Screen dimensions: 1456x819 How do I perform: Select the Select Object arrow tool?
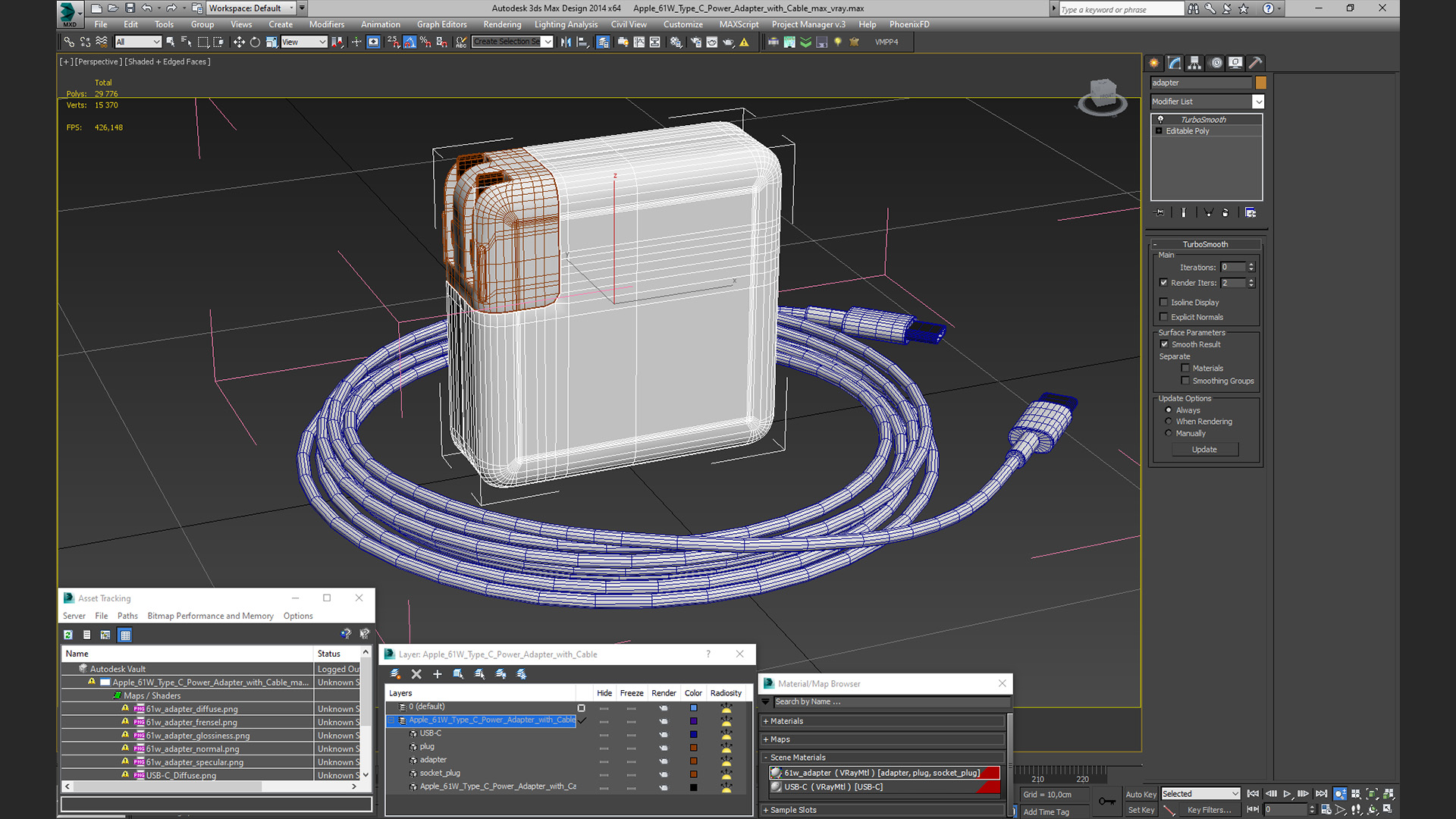pos(171,42)
